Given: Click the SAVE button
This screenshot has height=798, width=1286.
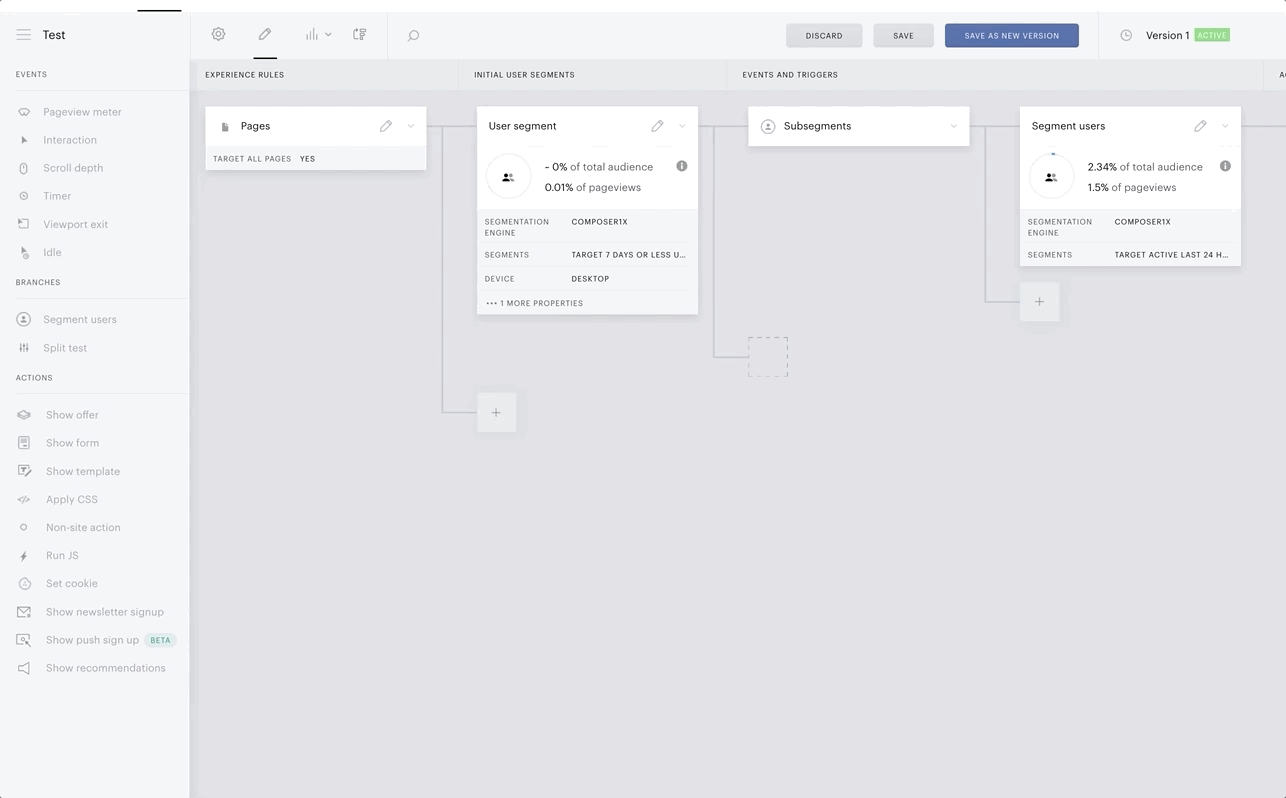Looking at the screenshot, I should coord(903,35).
